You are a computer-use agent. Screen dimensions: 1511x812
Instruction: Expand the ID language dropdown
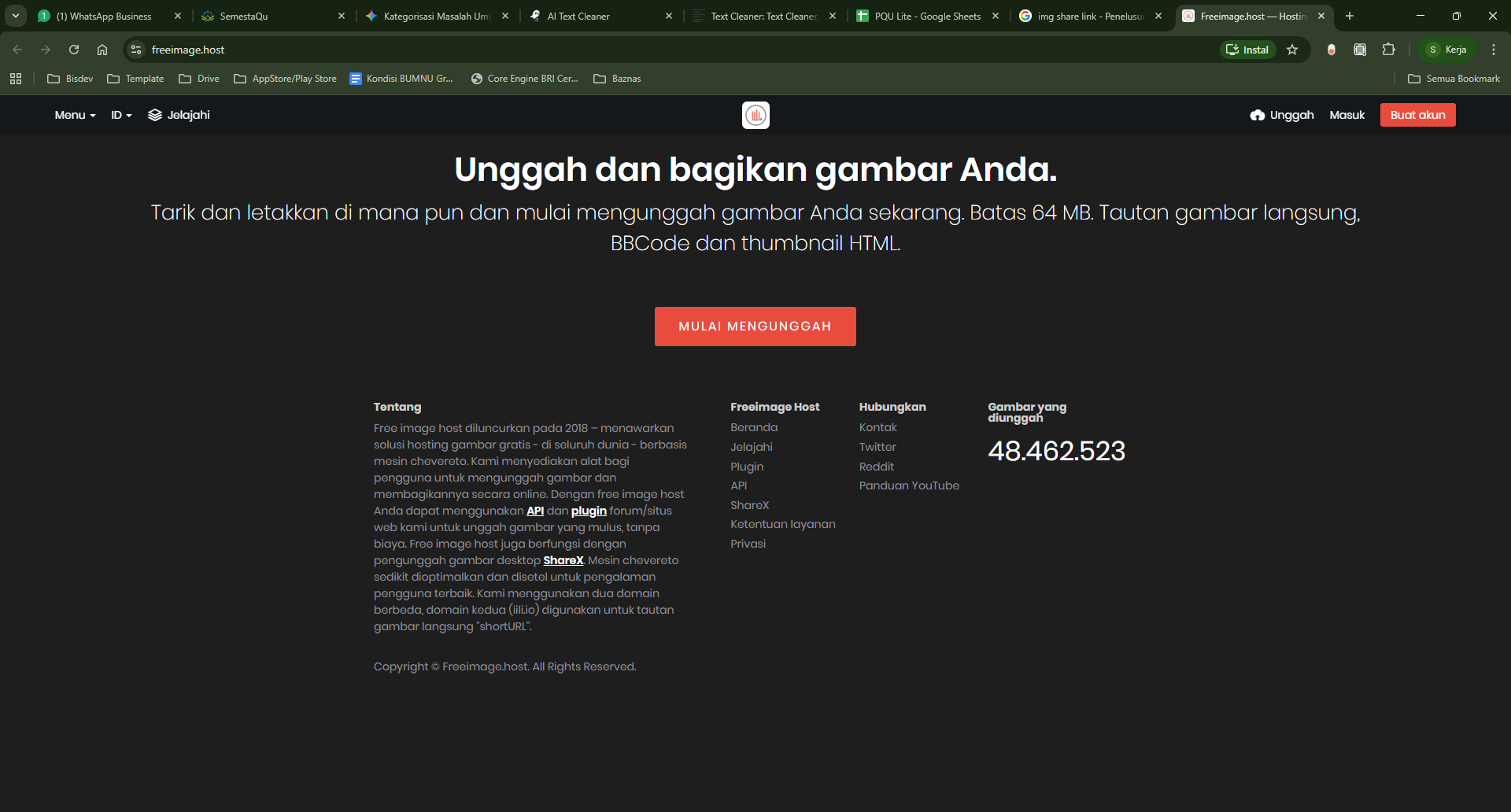click(x=121, y=115)
